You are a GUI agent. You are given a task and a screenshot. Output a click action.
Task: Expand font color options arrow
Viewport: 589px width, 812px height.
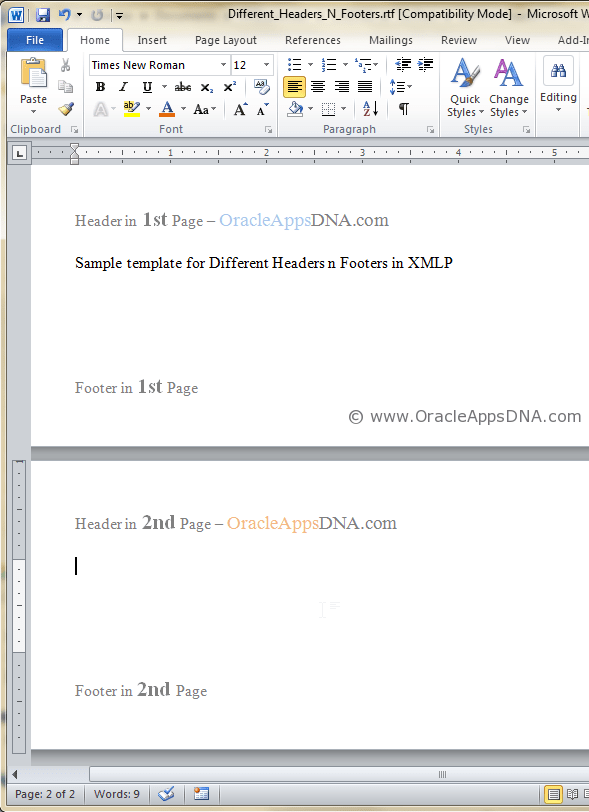click(183, 109)
